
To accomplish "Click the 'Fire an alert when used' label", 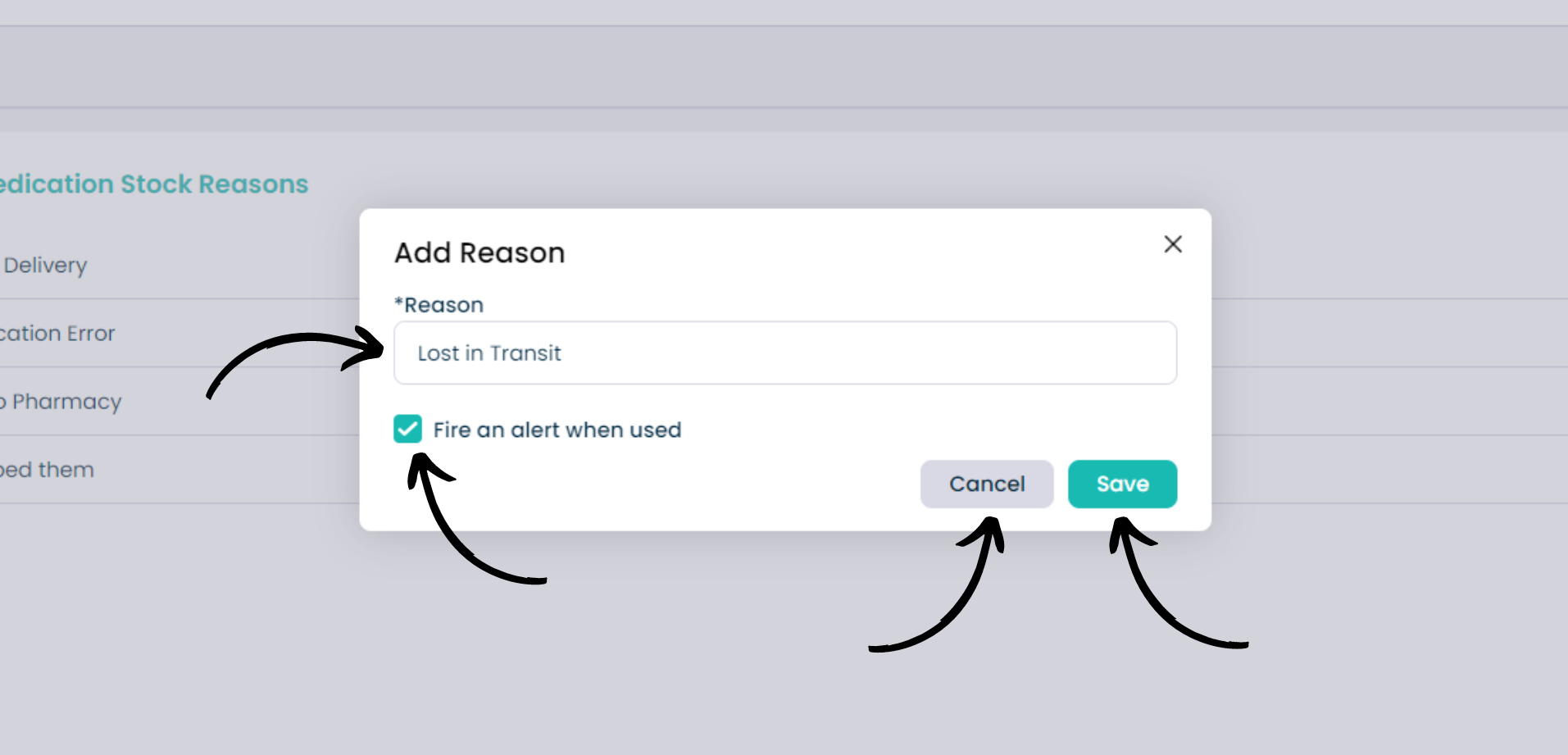I will pyautogui.click(x=557, y=430).
